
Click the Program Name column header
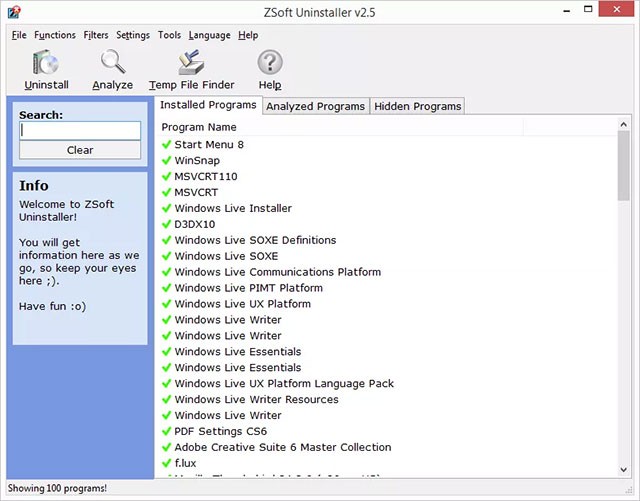198,127
